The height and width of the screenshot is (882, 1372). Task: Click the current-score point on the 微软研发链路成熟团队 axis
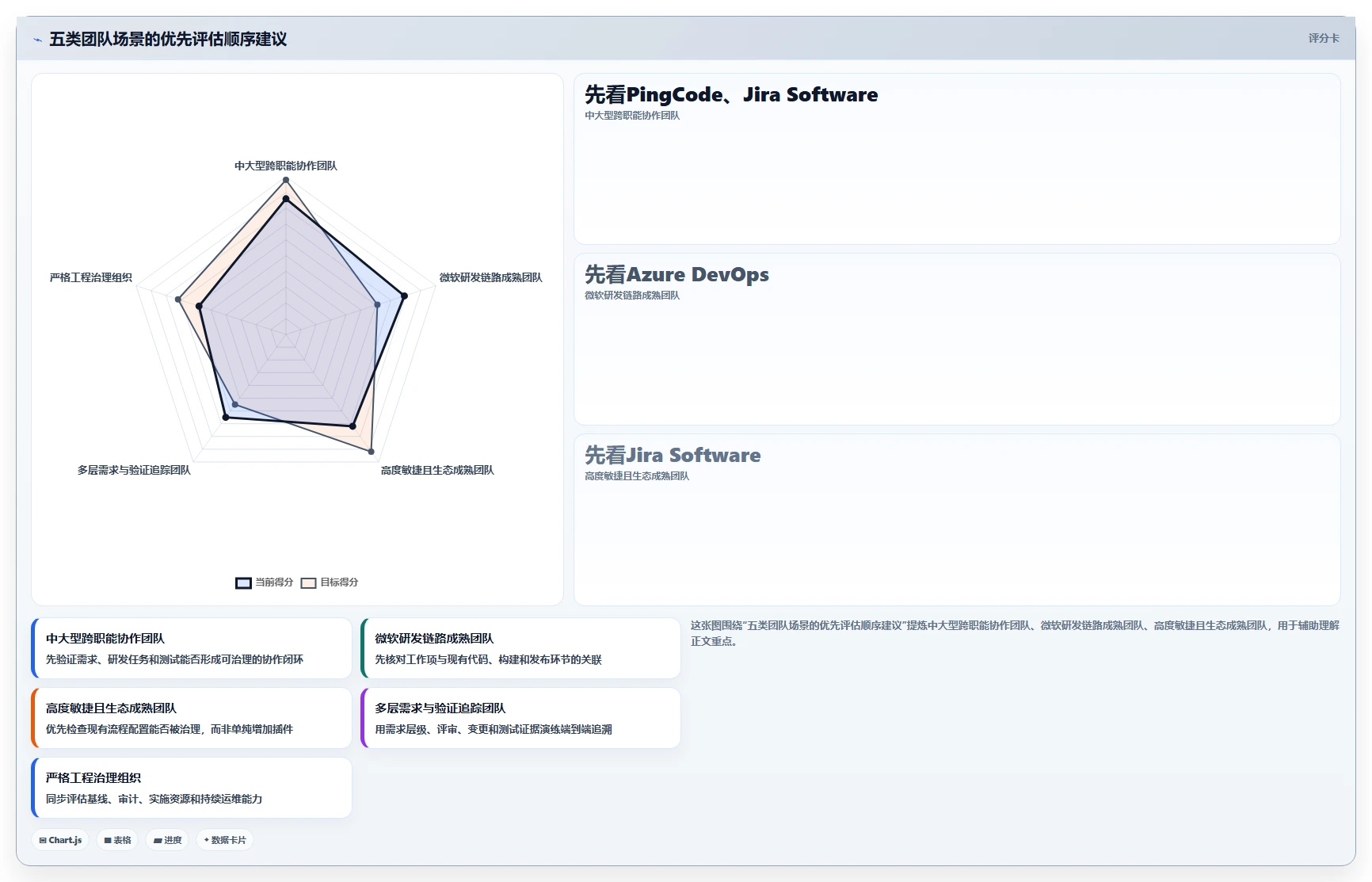pyautogui.click(x=404, y=296)
